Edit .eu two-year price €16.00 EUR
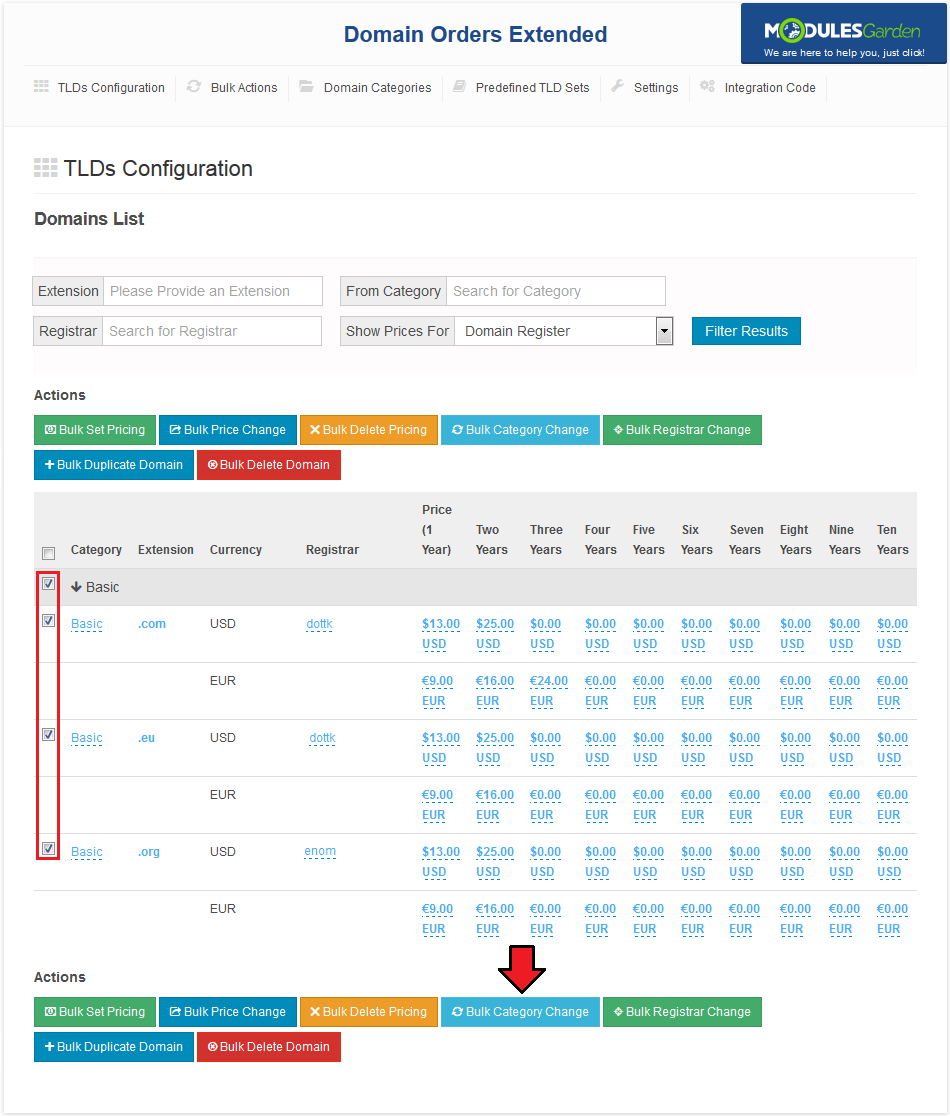The width and height of the screenshot is (950, 1116). click(495, 805)
